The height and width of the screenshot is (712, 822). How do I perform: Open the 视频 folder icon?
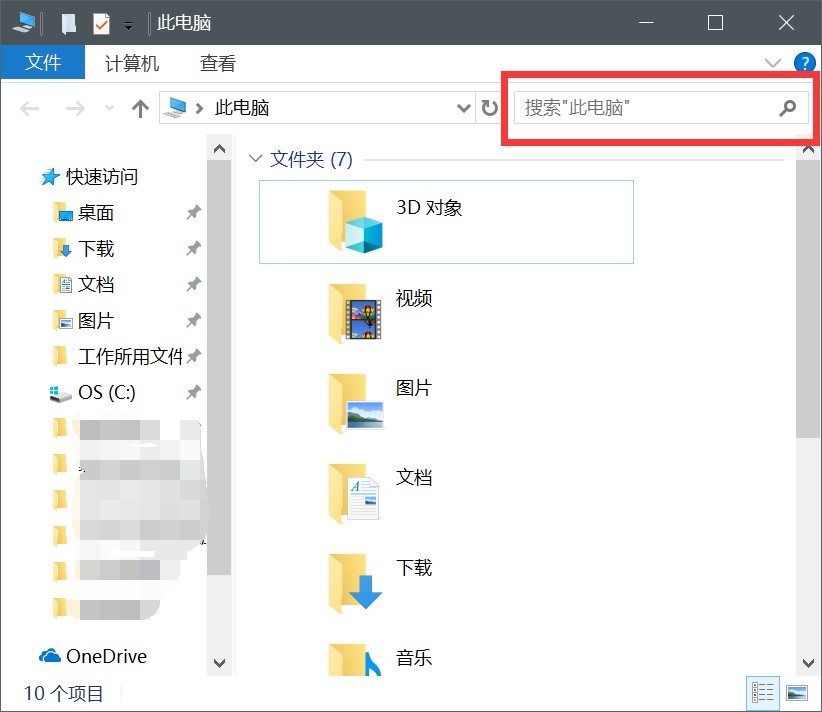pyautogui.click(x=356, y=311)
